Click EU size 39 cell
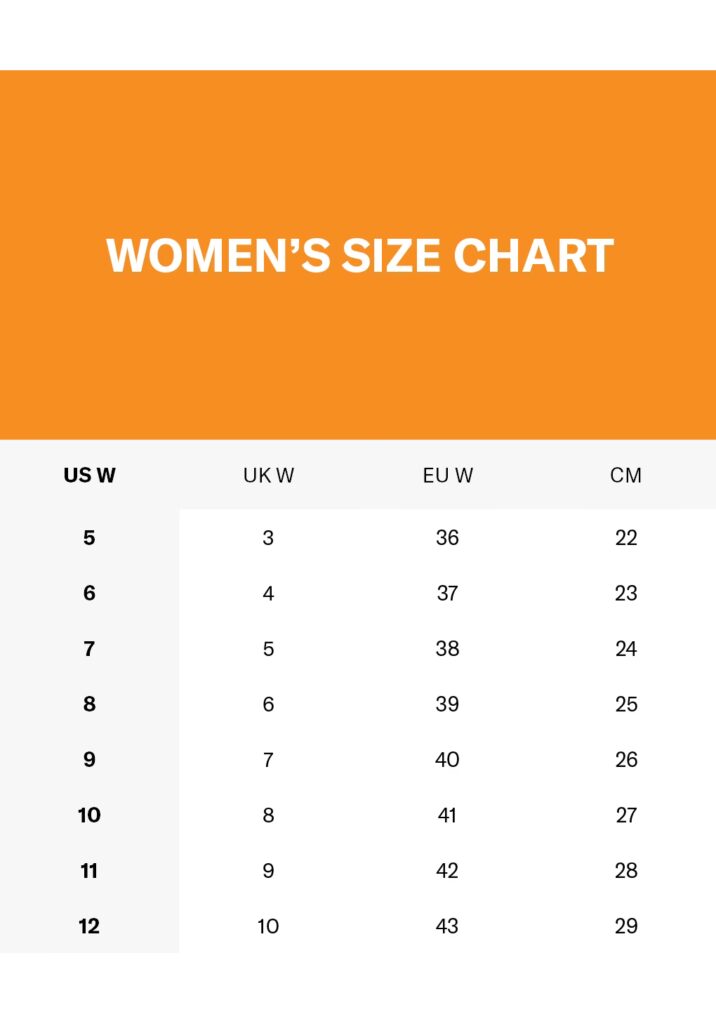 (x=447, y=704)
